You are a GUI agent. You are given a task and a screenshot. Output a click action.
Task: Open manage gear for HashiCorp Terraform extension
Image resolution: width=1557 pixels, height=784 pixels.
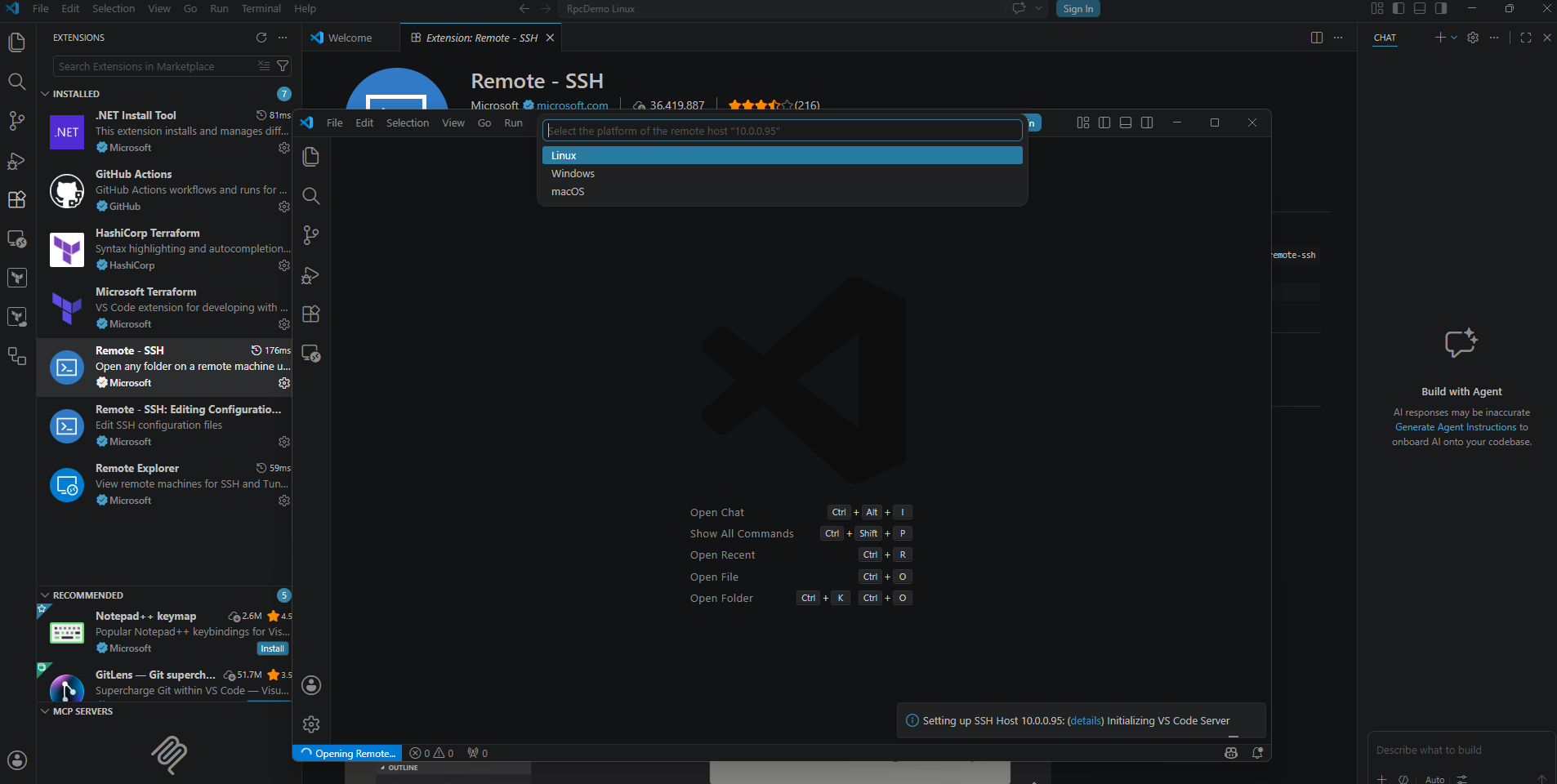[x=284, y=265]
